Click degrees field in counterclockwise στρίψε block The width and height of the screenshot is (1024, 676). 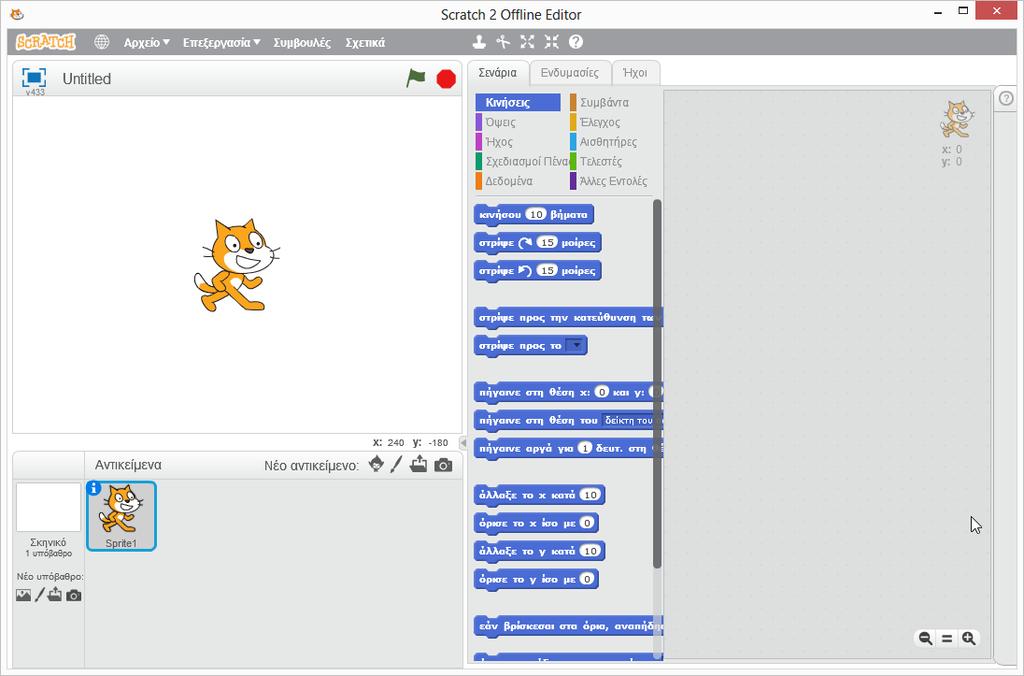547,270
